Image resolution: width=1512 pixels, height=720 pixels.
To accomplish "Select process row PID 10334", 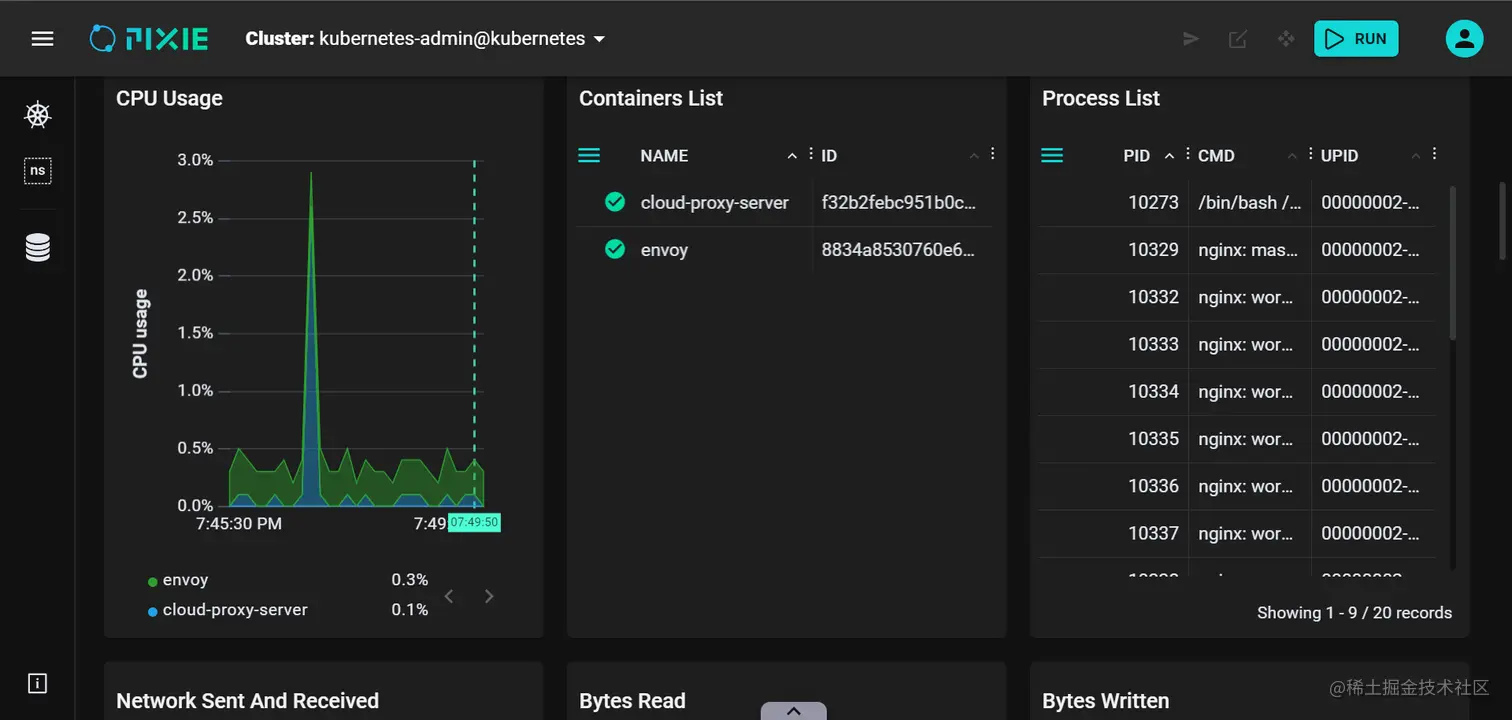I will [x=1236, y=391].
